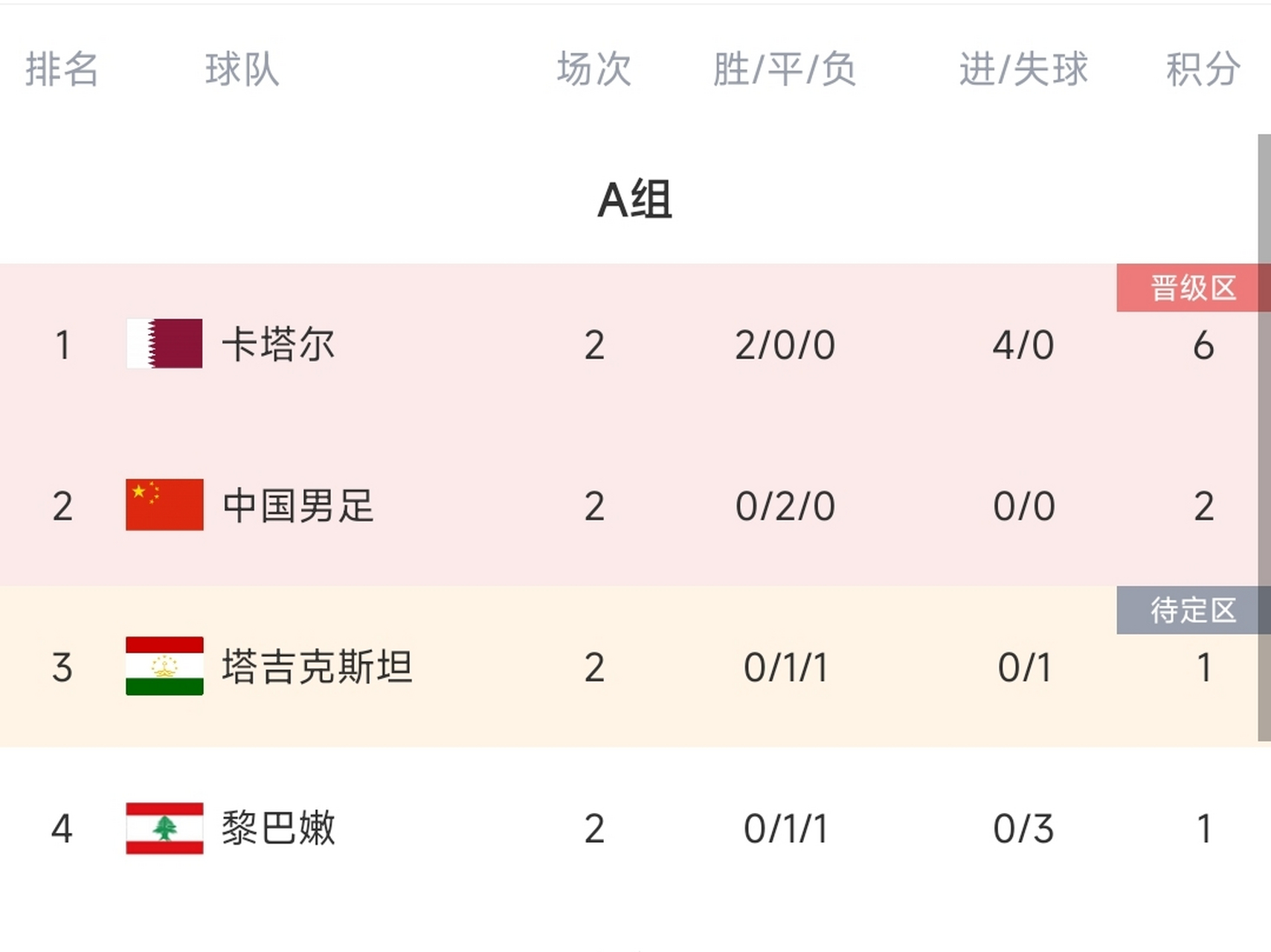The image size is (1271, 952).
Task: Select the 塔吉克斯坦 team name
Action: pyautogui.click(x=317, y=666)
